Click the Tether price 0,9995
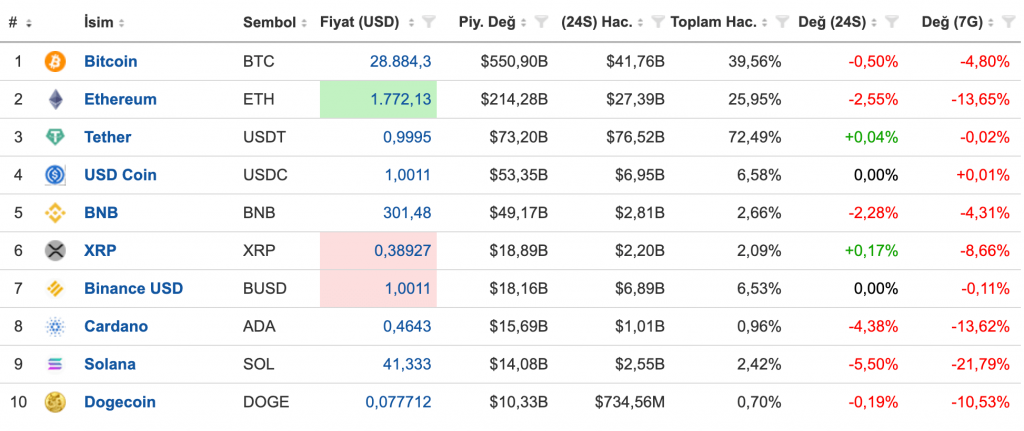This screenshot has height=431, width=1024. click(x=407, y=138)
